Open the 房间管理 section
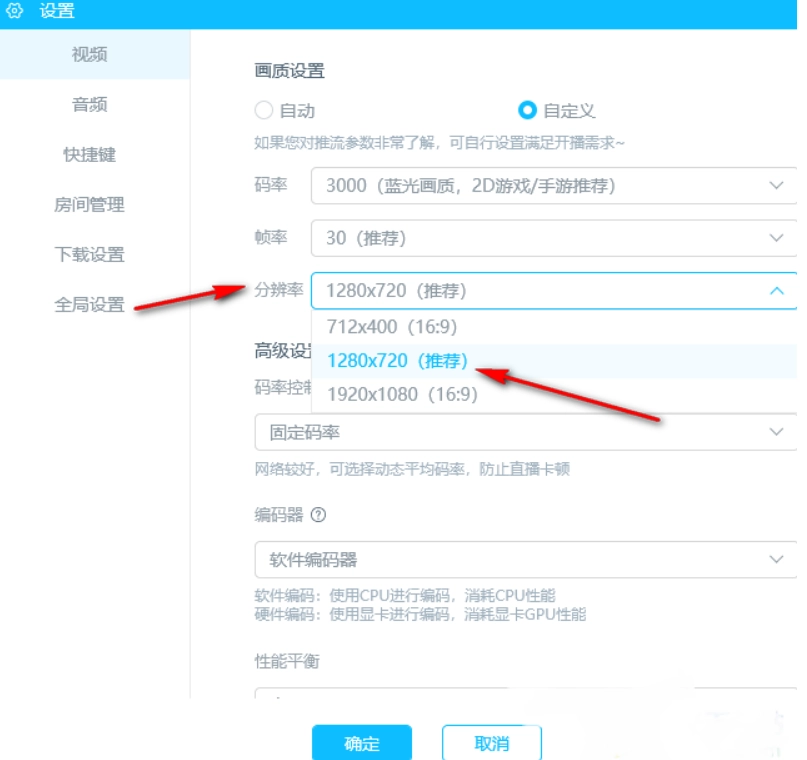 [x=90, y=204]
